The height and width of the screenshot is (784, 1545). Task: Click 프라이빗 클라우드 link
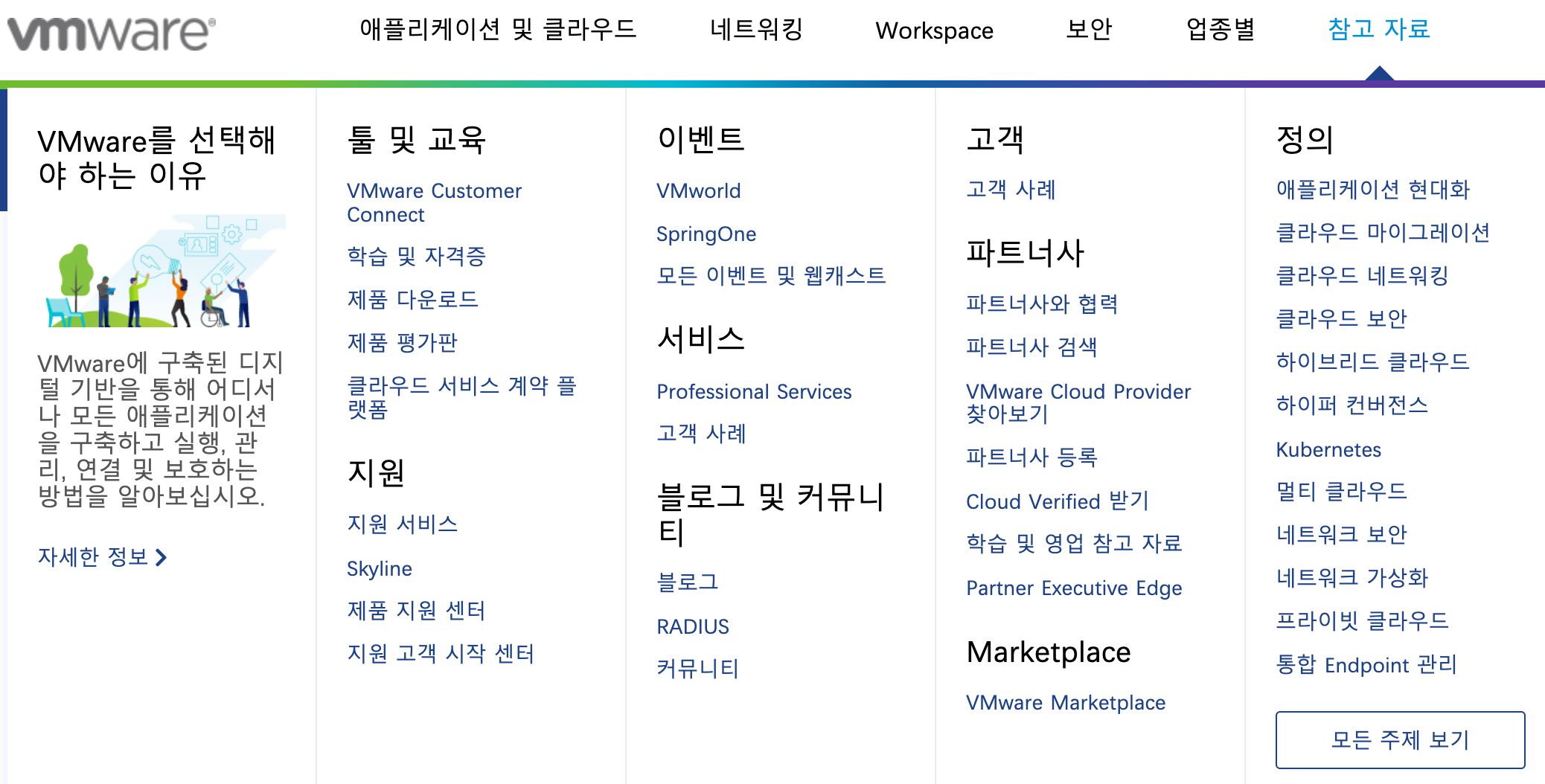[x=1362, y=621]
